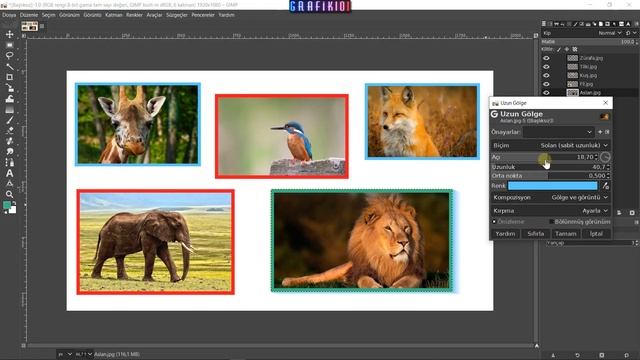Image resolution: width=640 pixels, height=360 pixels.
Task: Toggle the Önizleme preview checkbox
Action: tap(494, 222)
